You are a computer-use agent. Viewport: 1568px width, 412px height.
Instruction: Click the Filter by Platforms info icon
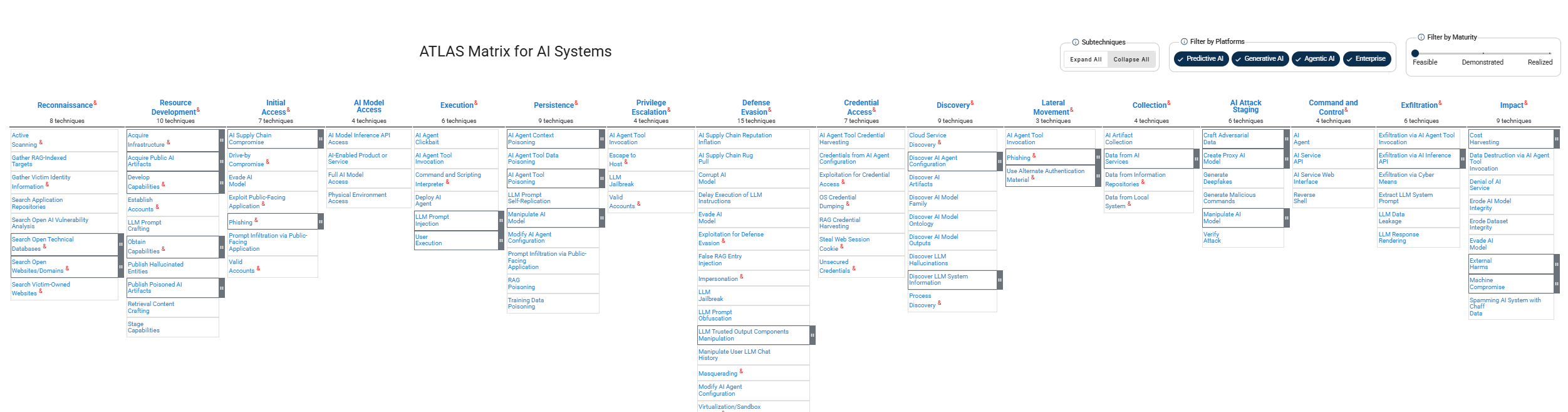(1184, 41)
